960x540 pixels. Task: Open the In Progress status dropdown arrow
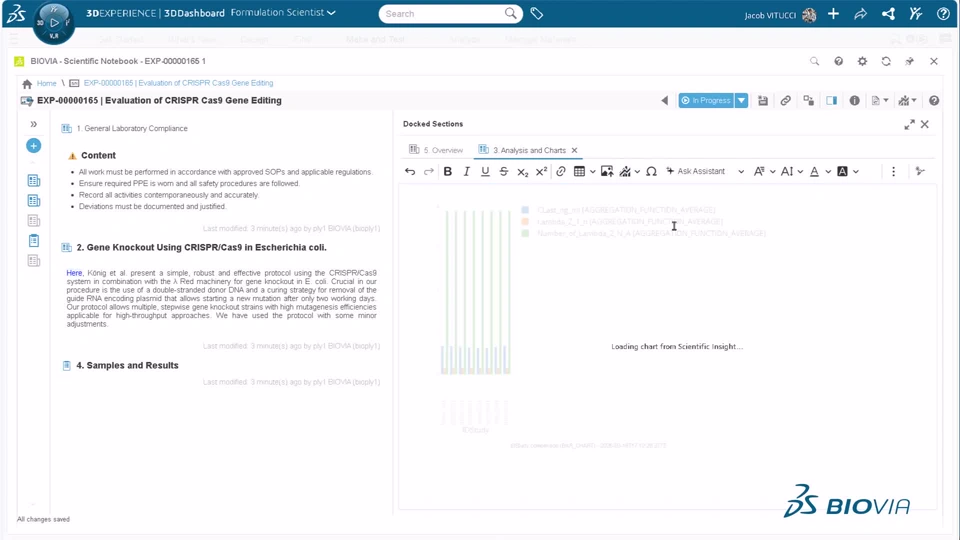[741, 100]
